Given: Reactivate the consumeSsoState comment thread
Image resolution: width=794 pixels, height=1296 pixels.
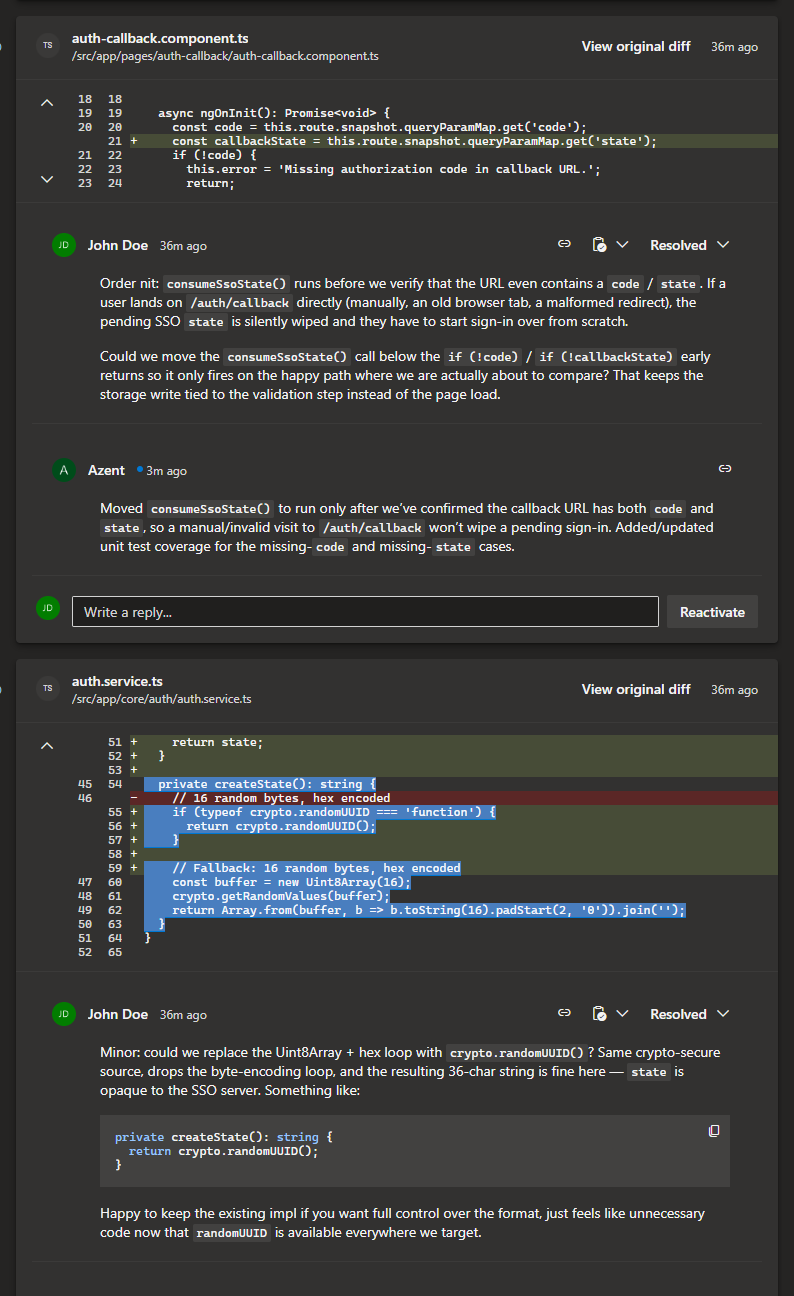Looking at the screenshot, I should click(x=713, y=612).
